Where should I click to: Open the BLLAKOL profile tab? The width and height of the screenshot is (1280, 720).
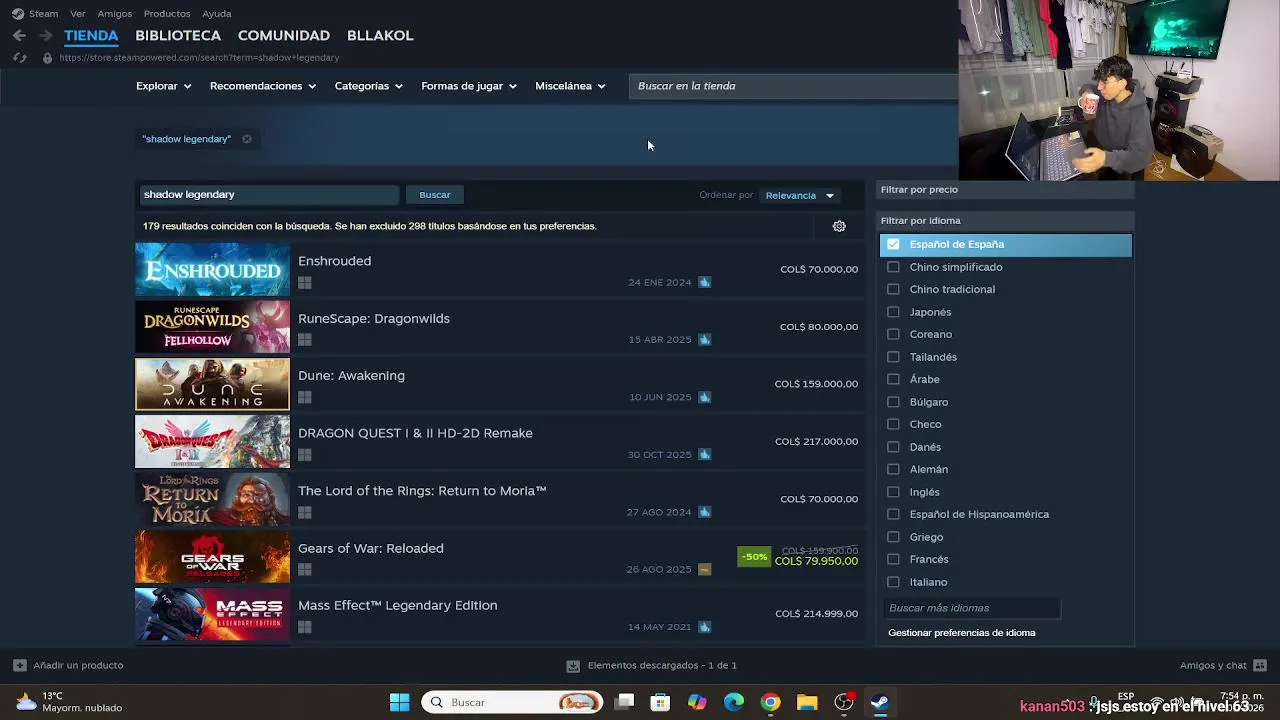(380, 35)
